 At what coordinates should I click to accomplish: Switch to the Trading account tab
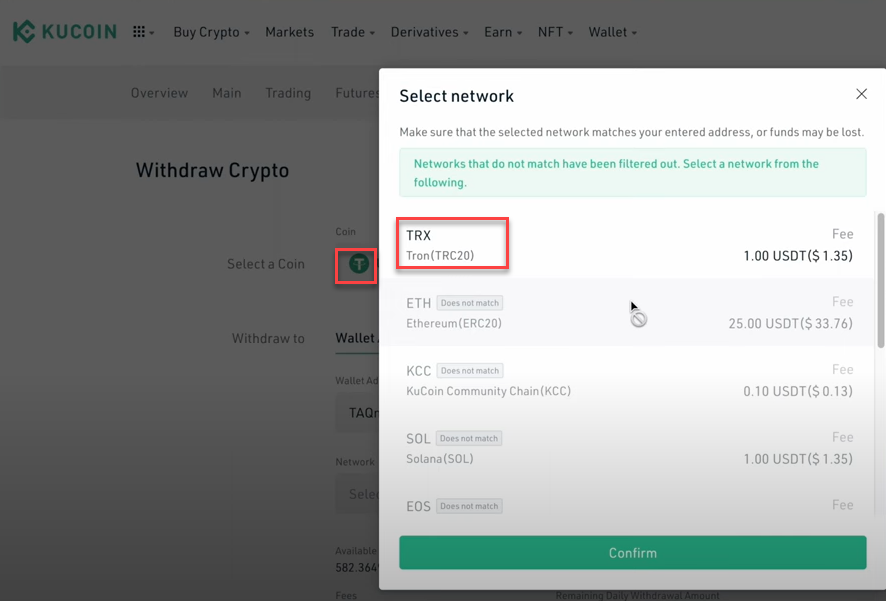point(288,93)
